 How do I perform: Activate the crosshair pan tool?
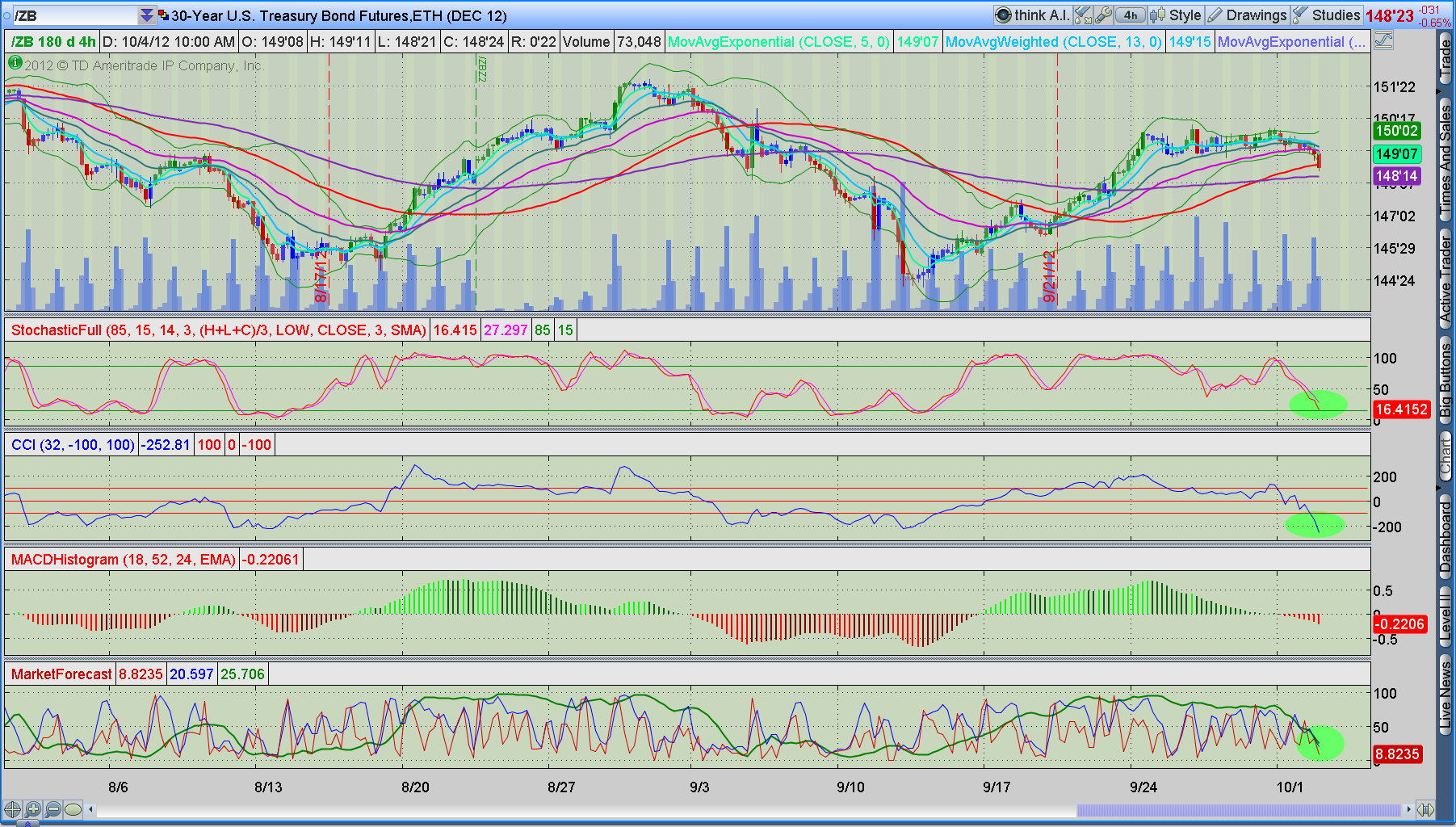[x=12, y=809]
